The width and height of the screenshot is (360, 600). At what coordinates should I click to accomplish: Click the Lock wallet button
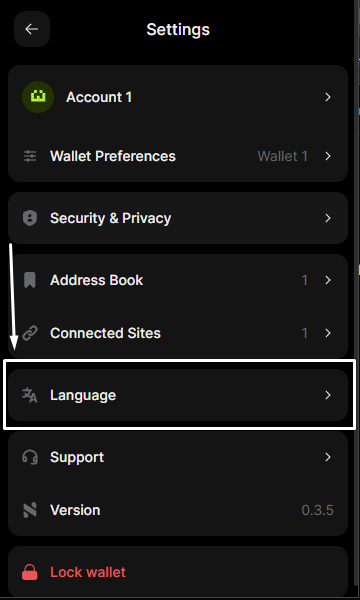pyautogui.click(x=178, y=572)
